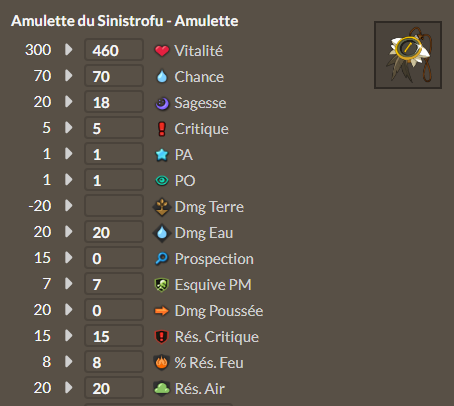Click the arrow beside -20 Dmg Terre
Screen dimensions: 454x406
point(69,205)
